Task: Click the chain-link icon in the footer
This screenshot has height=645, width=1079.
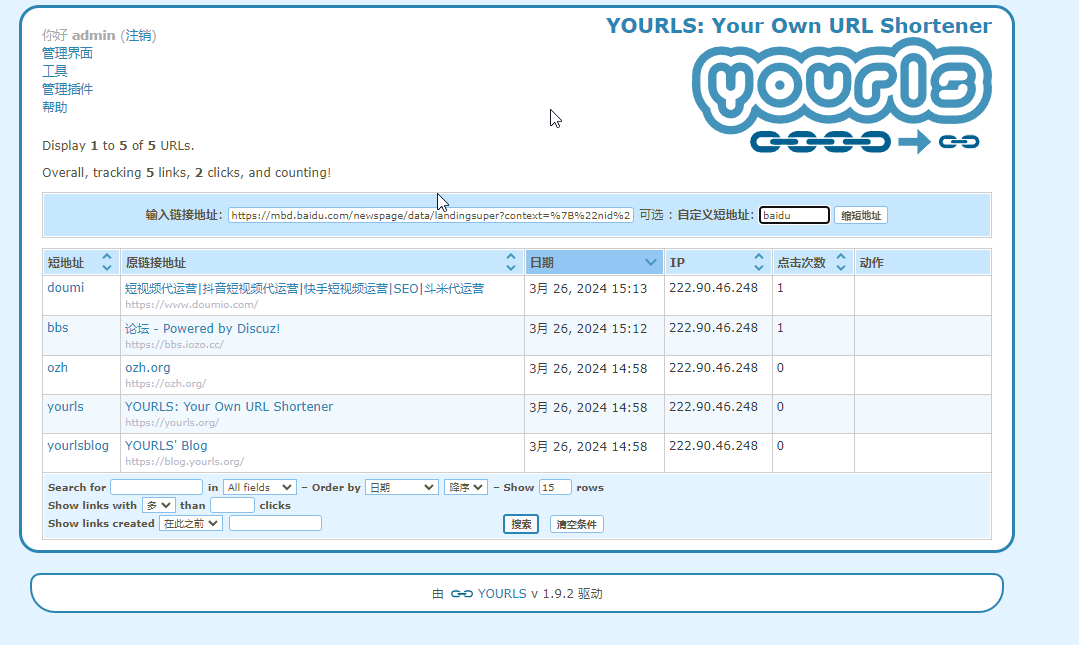Action: 460,593
